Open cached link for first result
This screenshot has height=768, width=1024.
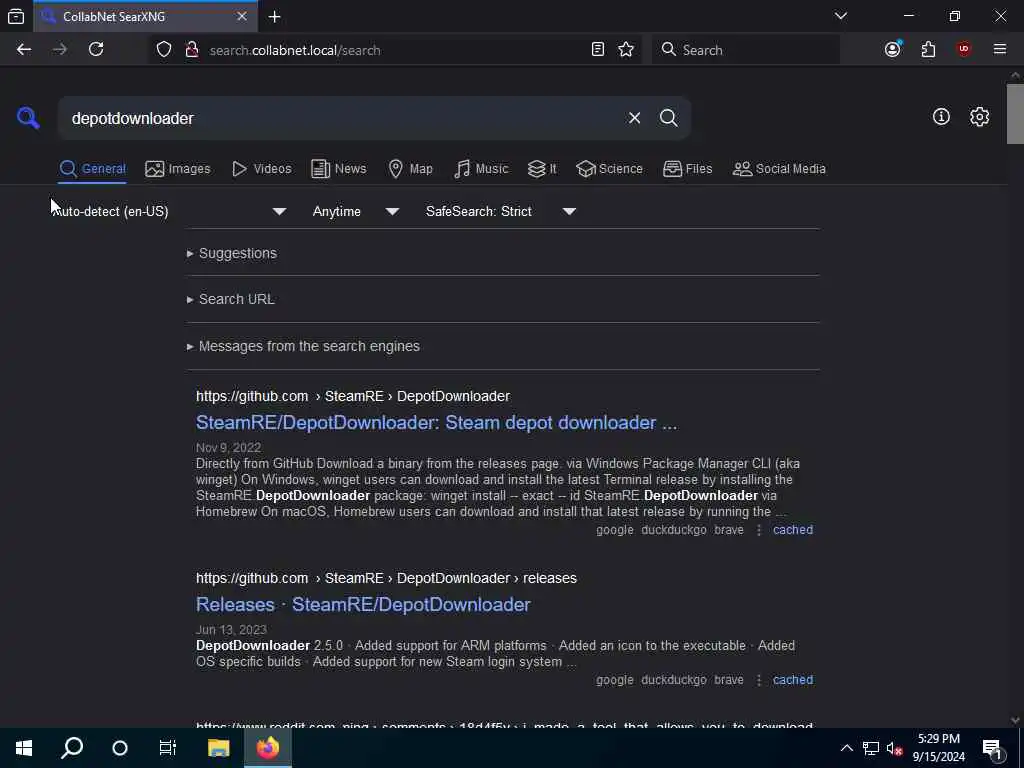(x=793, y=530)
